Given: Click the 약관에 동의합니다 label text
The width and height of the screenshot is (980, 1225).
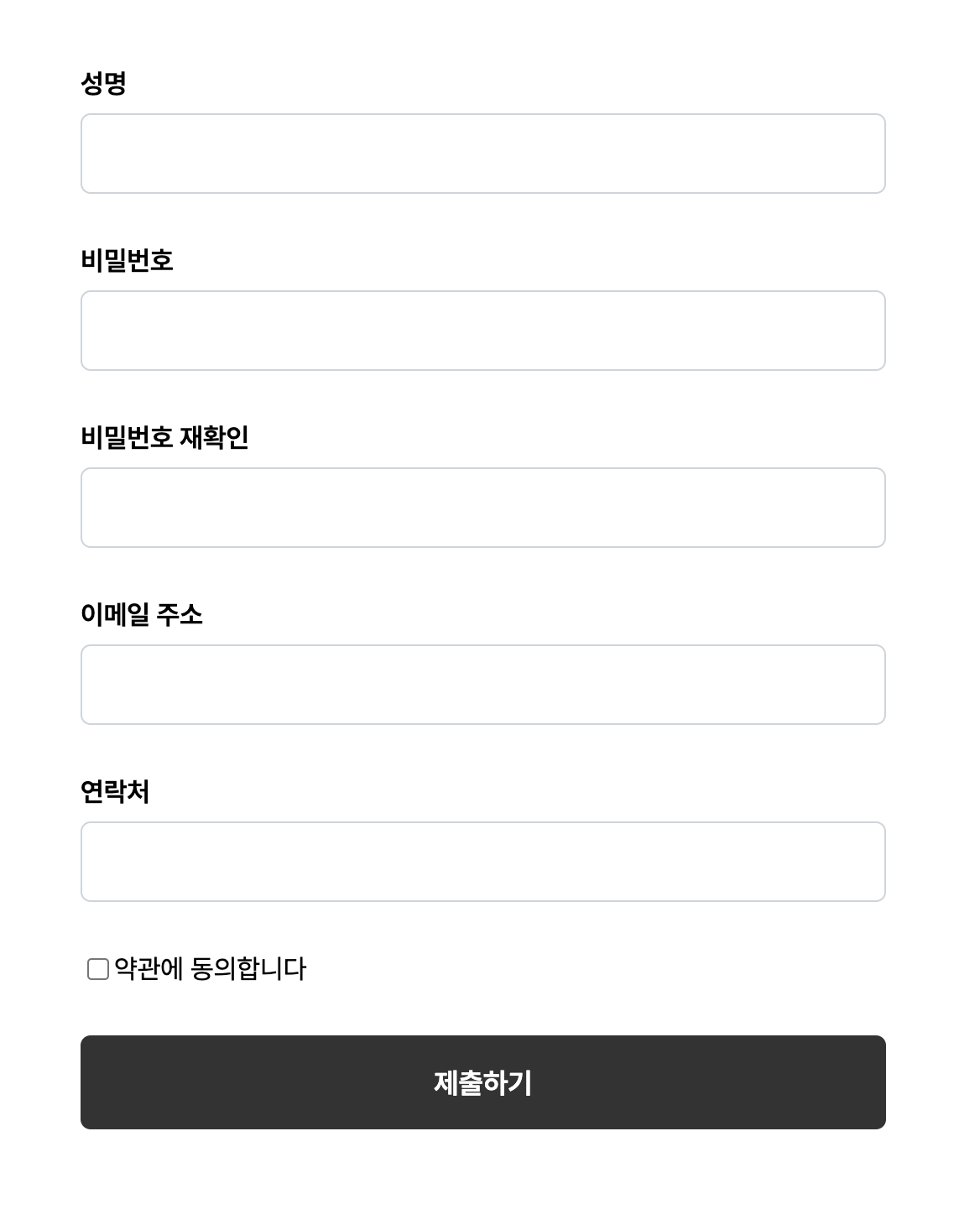Looking at the screenshot, I should [x=210, y=969].
